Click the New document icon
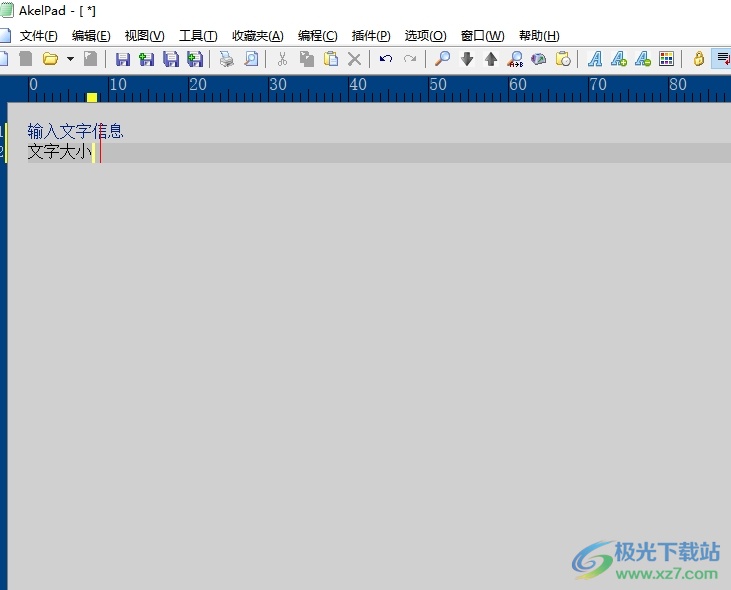The width and height of the screenshot is (731, 590). [x=4, y=59]
